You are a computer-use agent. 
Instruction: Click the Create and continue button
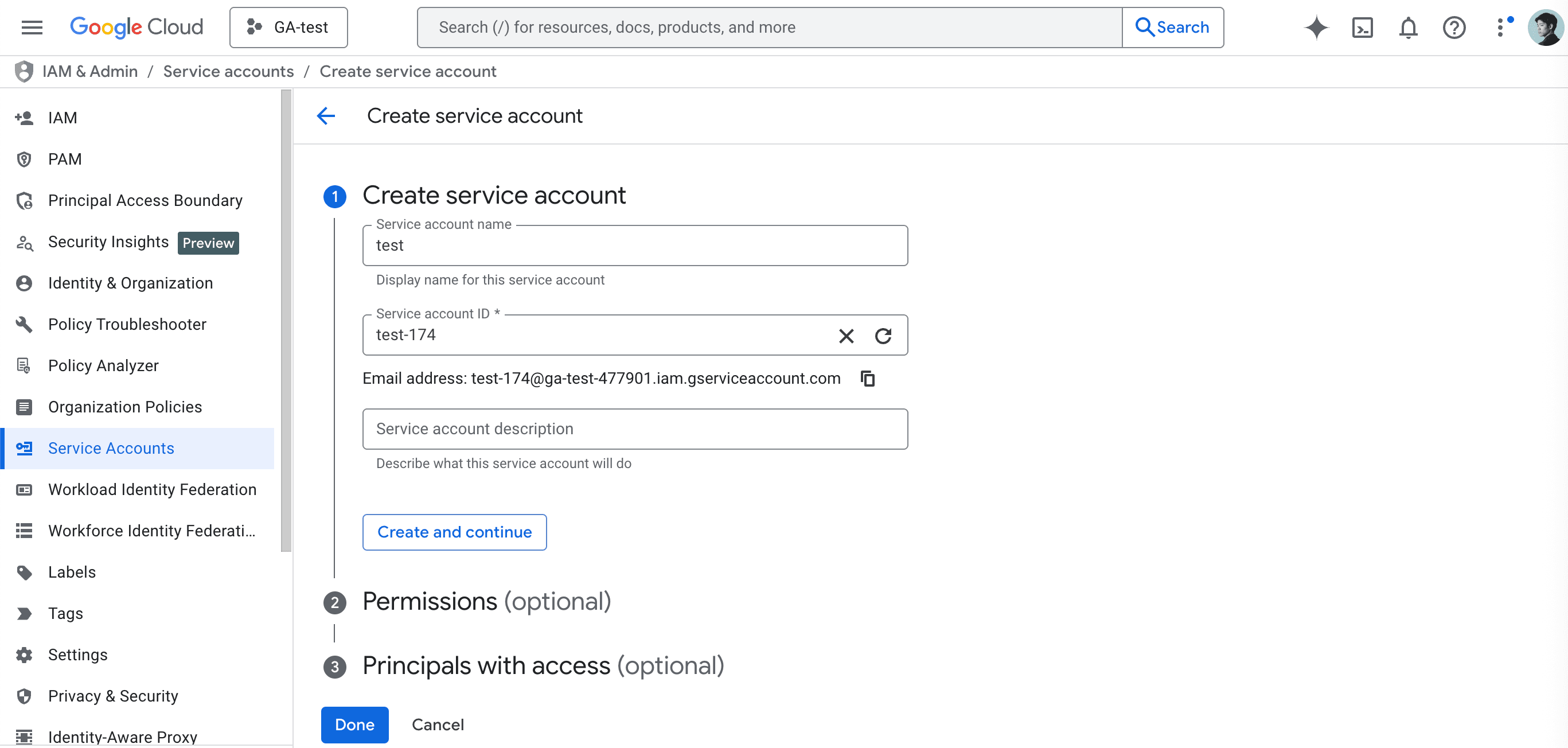(x=454, y=532)
